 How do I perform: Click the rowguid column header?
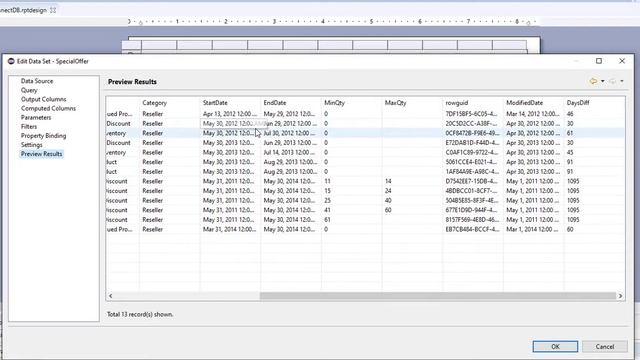click(x=473, y=103)
